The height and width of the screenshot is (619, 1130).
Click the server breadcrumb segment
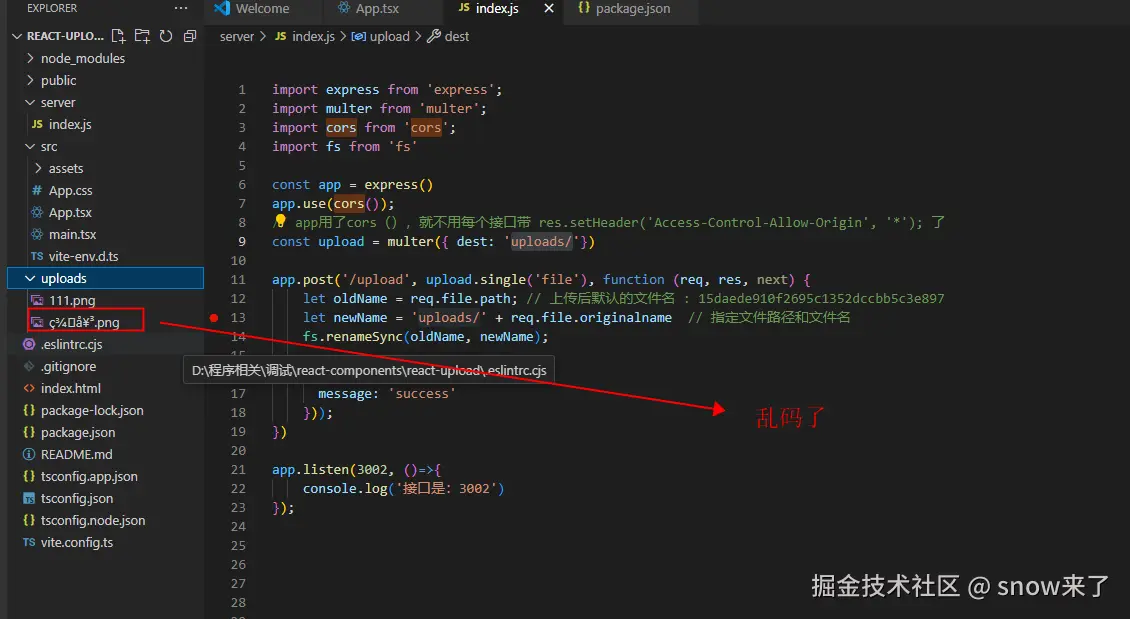pos(236,36)
